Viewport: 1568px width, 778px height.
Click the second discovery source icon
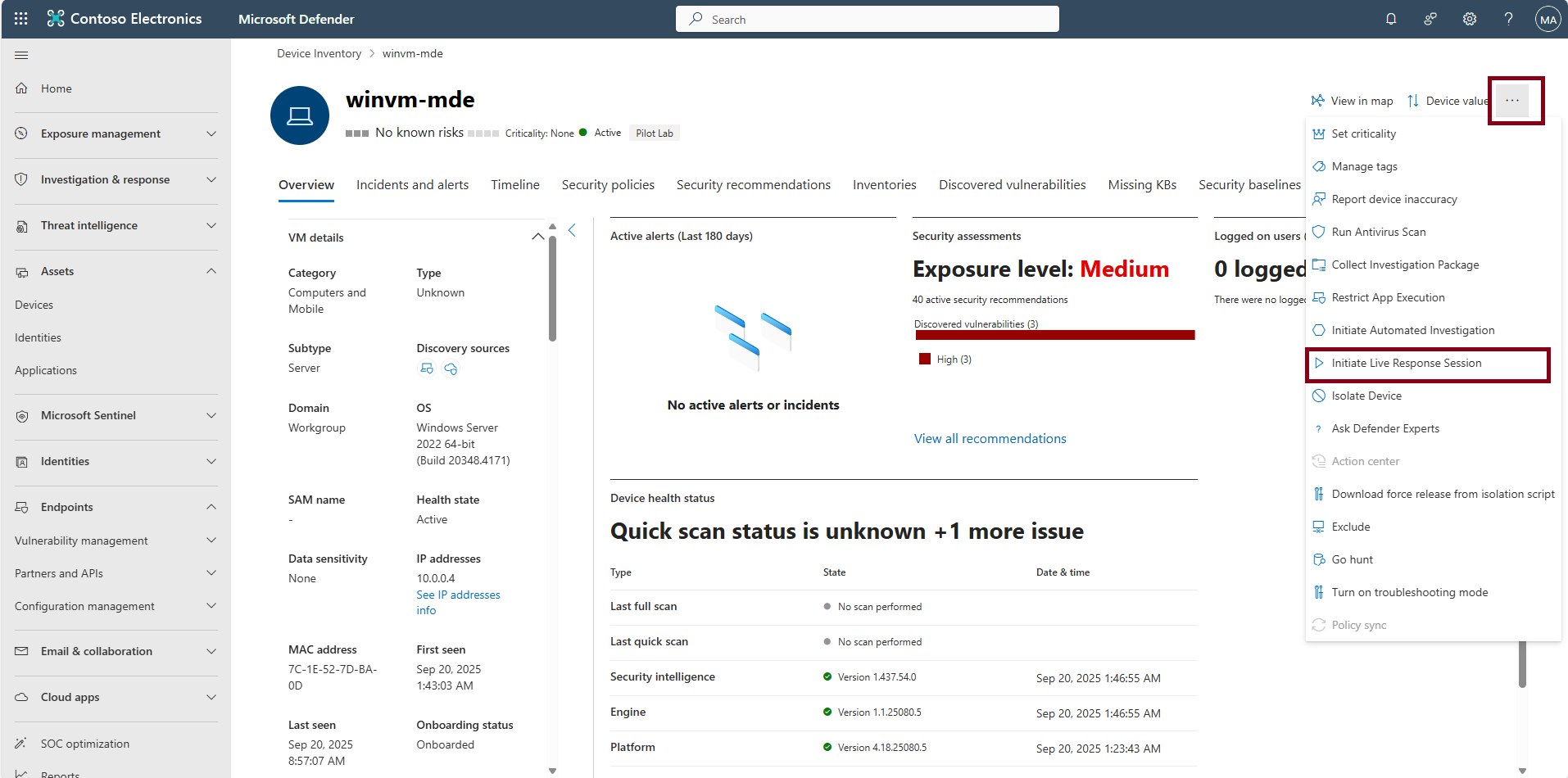451,369
